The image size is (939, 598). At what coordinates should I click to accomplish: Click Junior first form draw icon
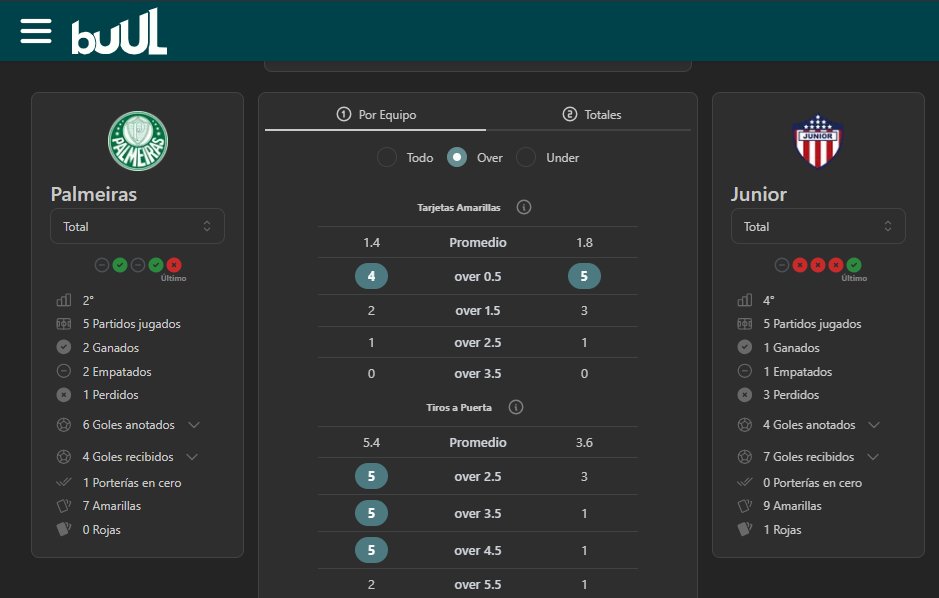pyautogui.click(x=782, y=265)
